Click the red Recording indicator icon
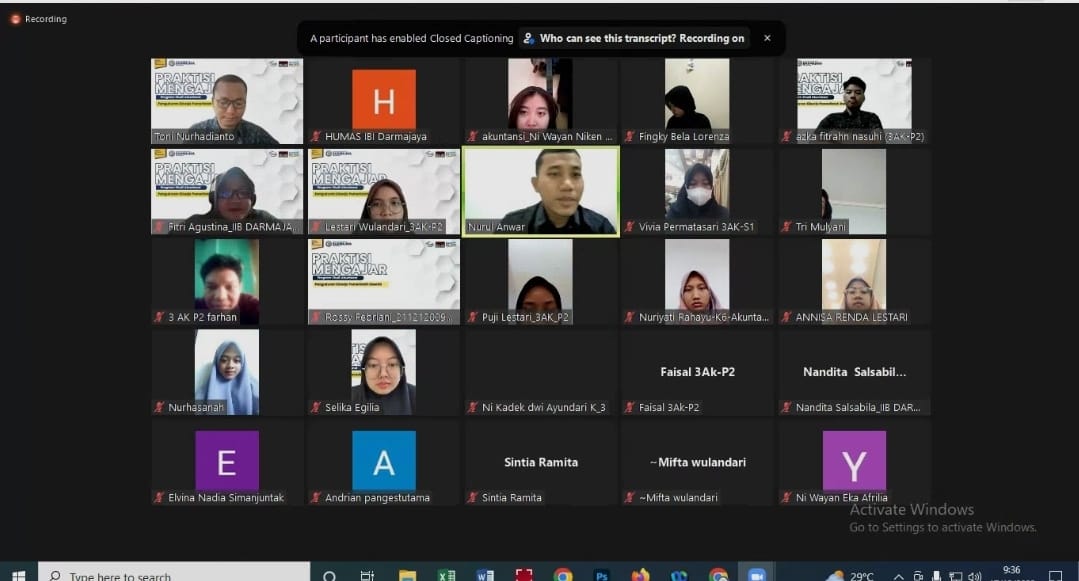This screenshot has height=581, width=1079. pos(15,19)
